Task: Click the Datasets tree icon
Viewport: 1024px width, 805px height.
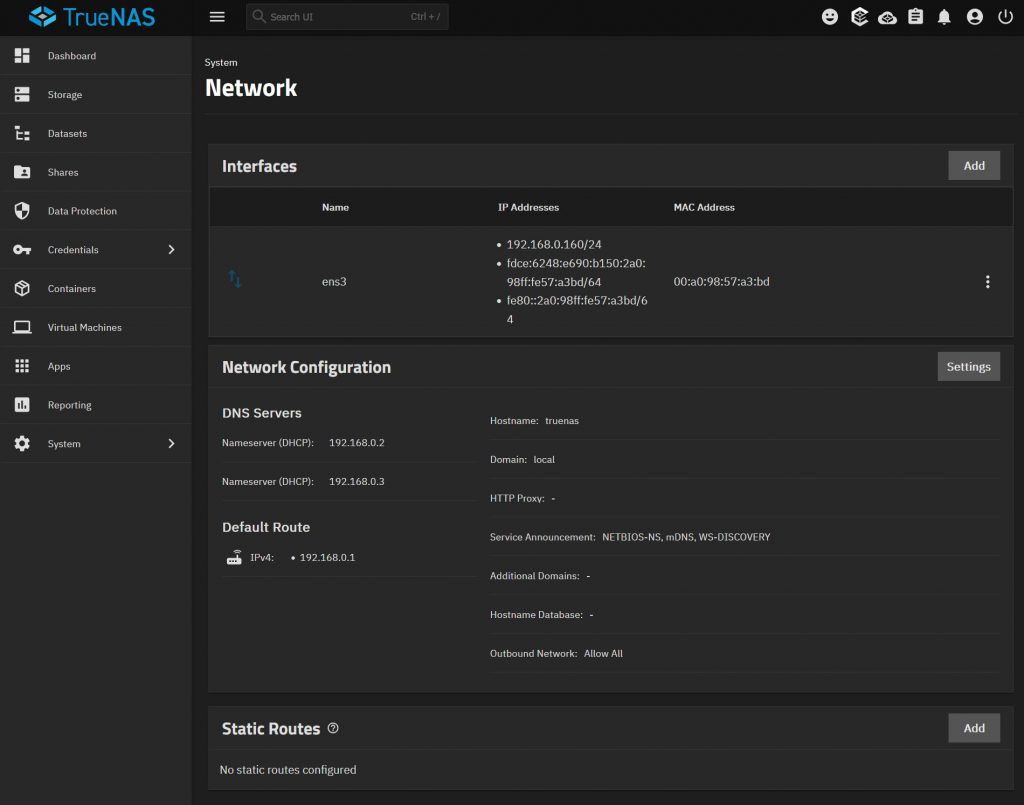Action: (22, 133)
